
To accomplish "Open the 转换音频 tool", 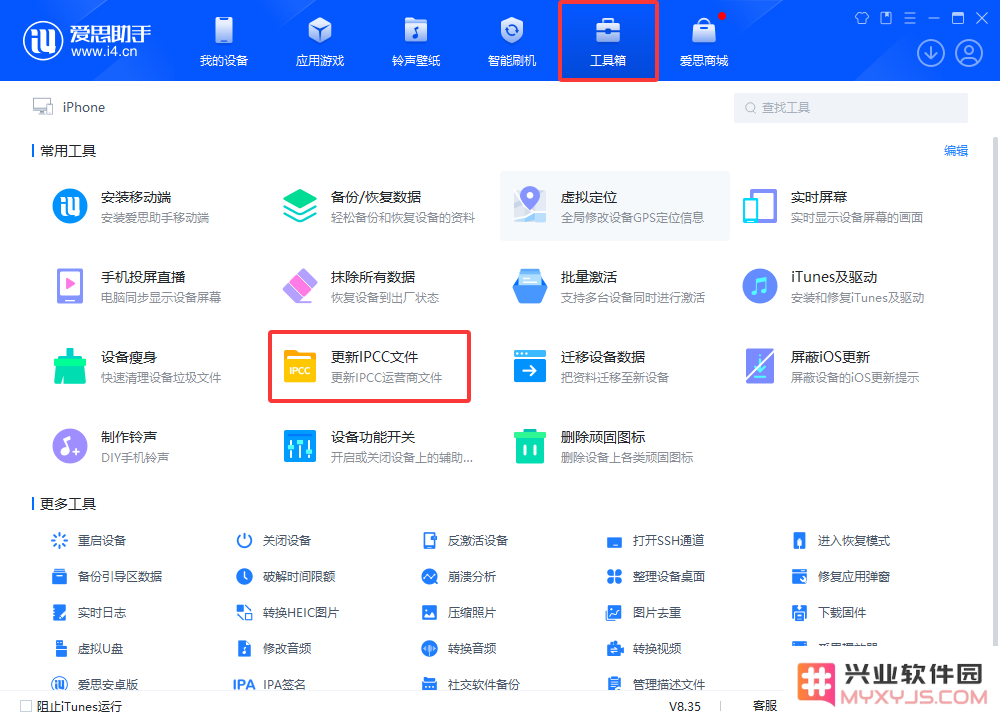I will click(459, 648).
